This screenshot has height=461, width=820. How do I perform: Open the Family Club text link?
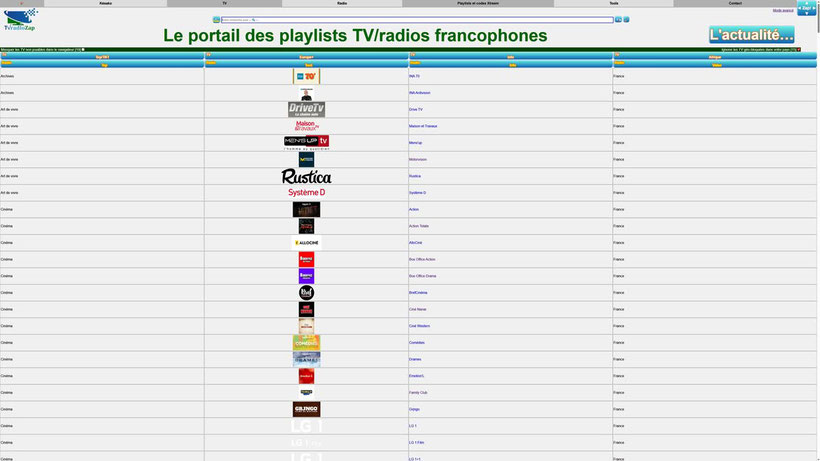[x=418, y=393]
